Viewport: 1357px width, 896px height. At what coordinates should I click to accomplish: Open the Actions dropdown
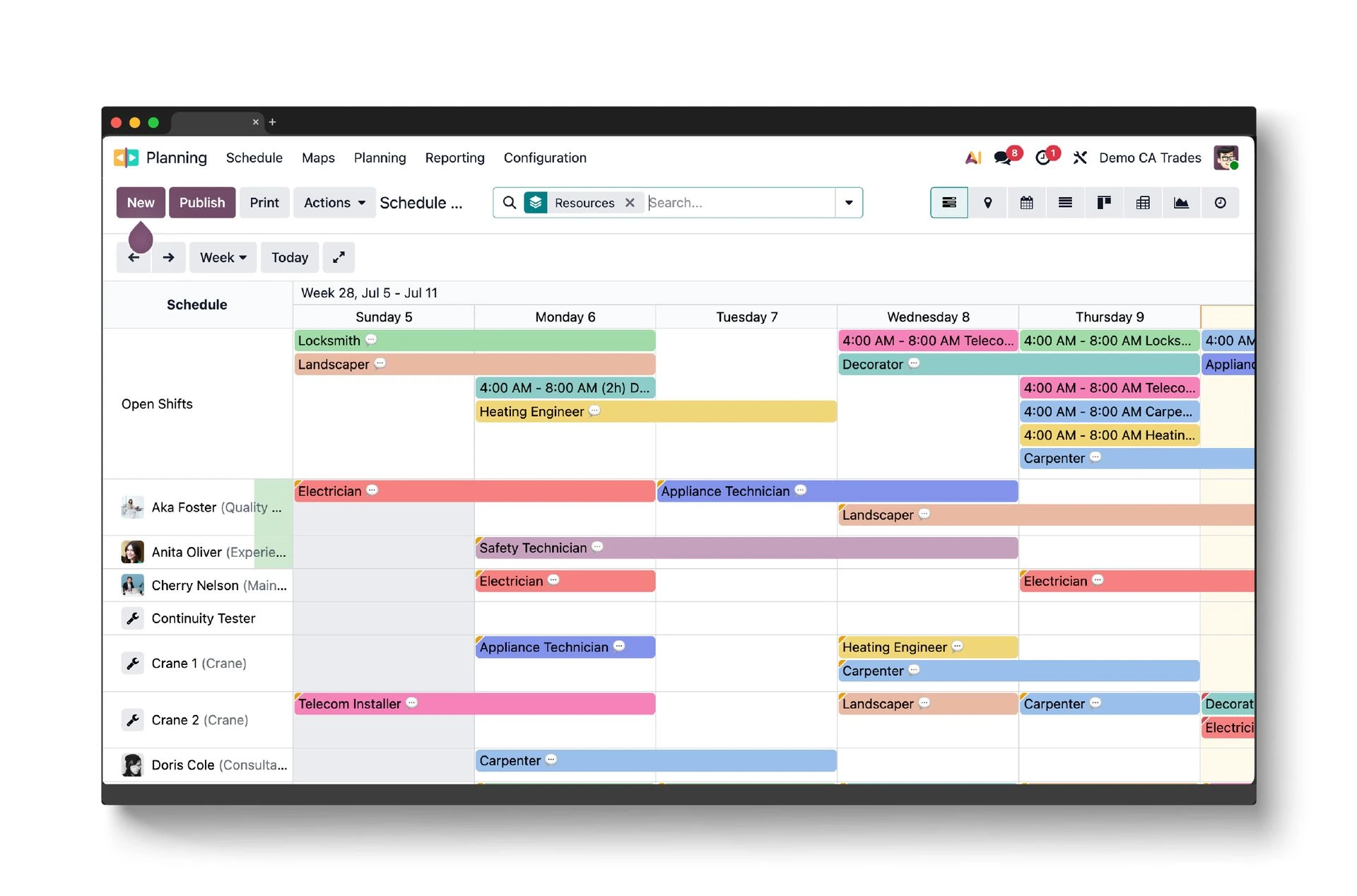pos(334,203)
